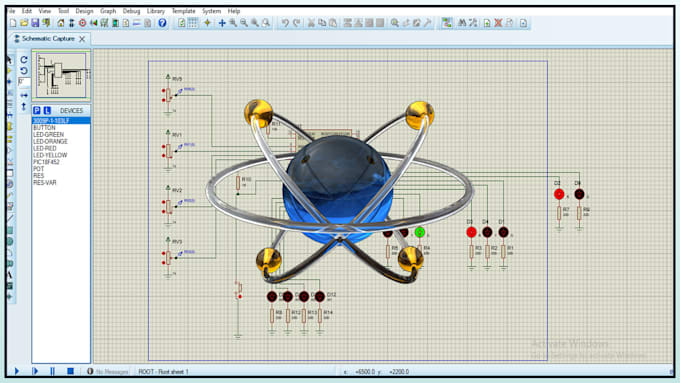The width and height of the screenshot is (680, 383).
Task: Rotate anti-clockwise using the rotate icon
Action: point(24,70)
